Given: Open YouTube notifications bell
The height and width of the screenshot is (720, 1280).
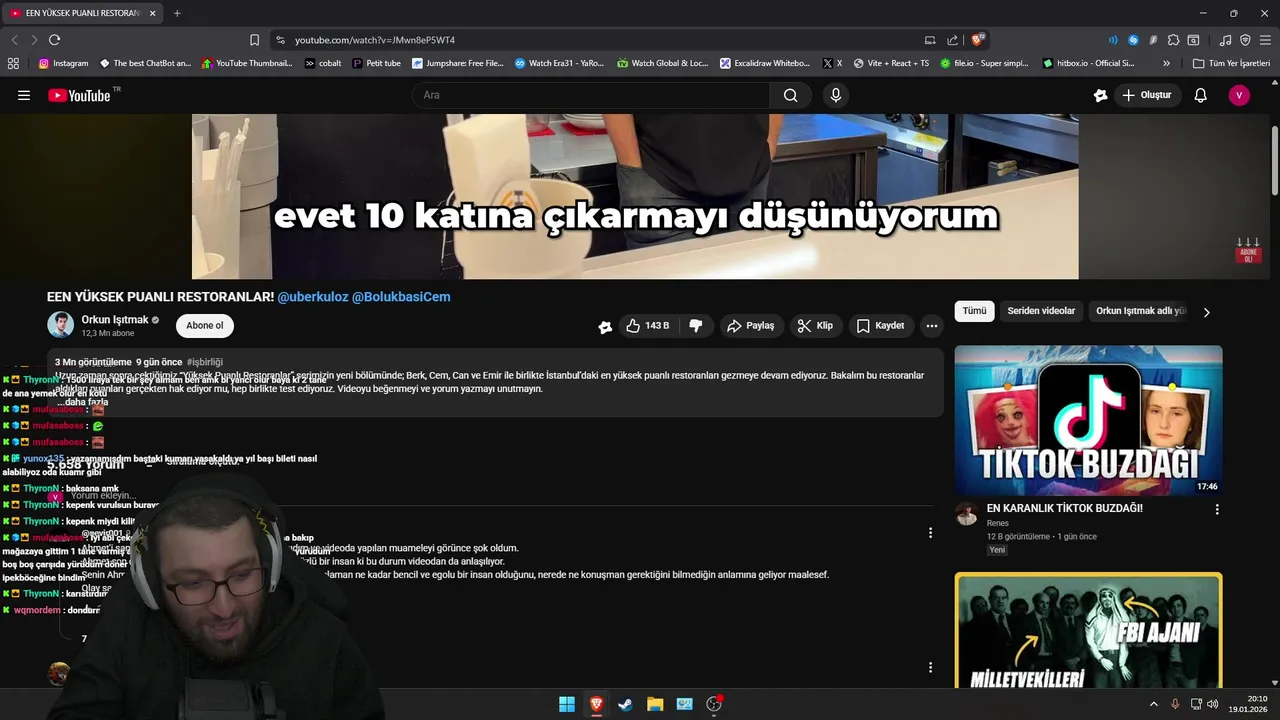Looking at the screenshot, I should [x=1201, y=95].
